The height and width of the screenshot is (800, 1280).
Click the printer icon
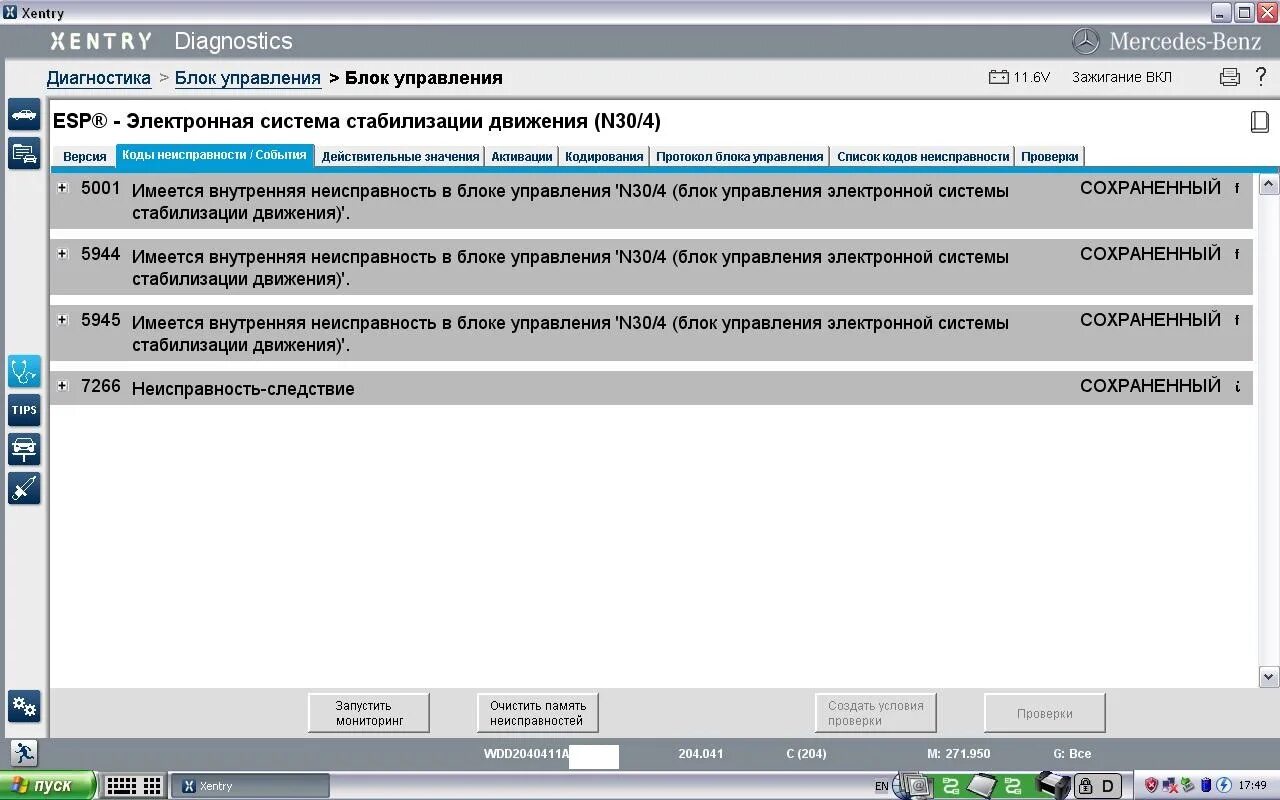click(1230, 77)
